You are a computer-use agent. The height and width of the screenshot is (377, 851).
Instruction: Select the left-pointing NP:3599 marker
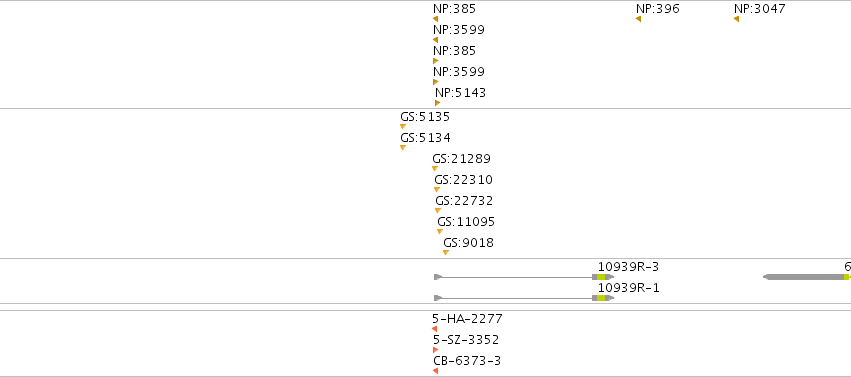(435, 40)
